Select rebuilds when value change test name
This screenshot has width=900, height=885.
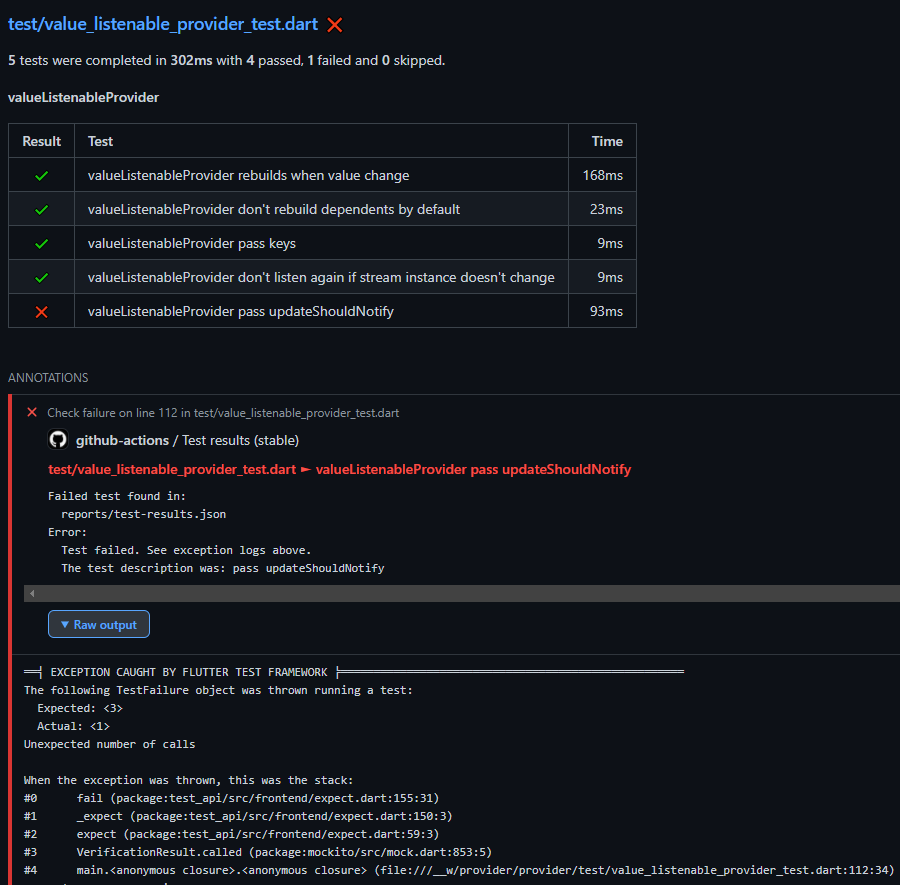[248, 176]
